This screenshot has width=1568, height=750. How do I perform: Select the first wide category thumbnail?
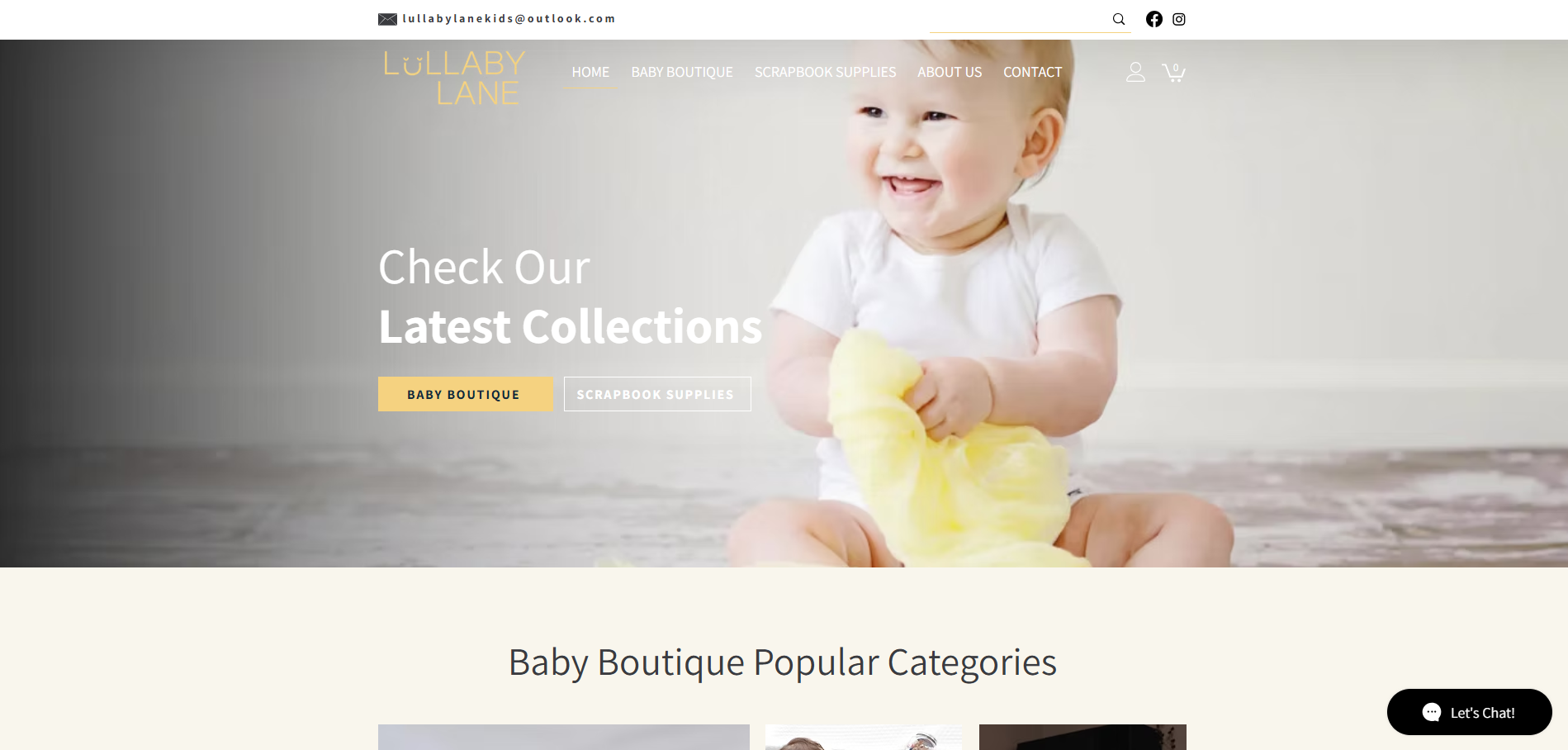[x=564, y=737]
